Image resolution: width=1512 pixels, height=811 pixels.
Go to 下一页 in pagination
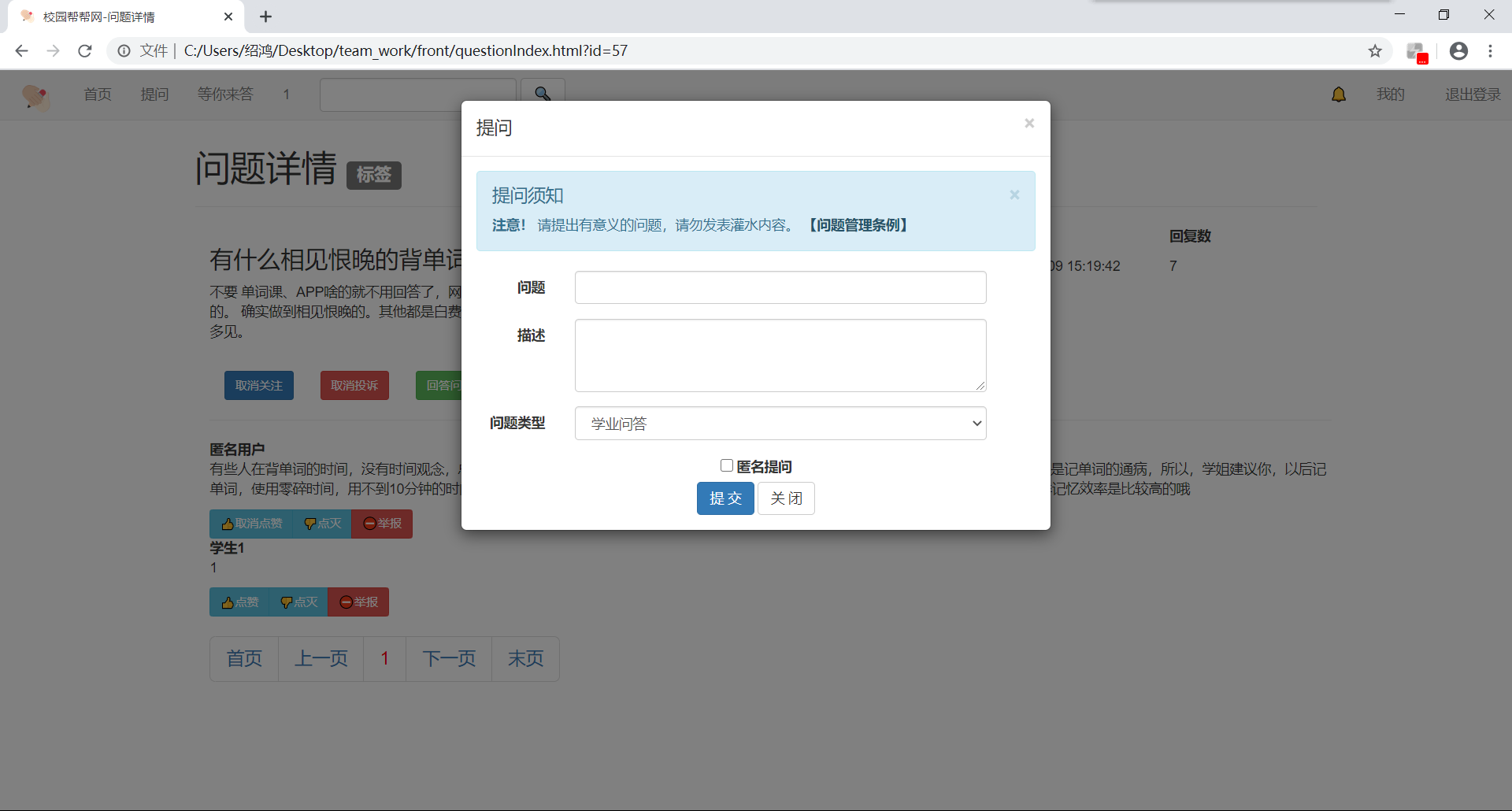pyautogui.click(x=449, y=659)
